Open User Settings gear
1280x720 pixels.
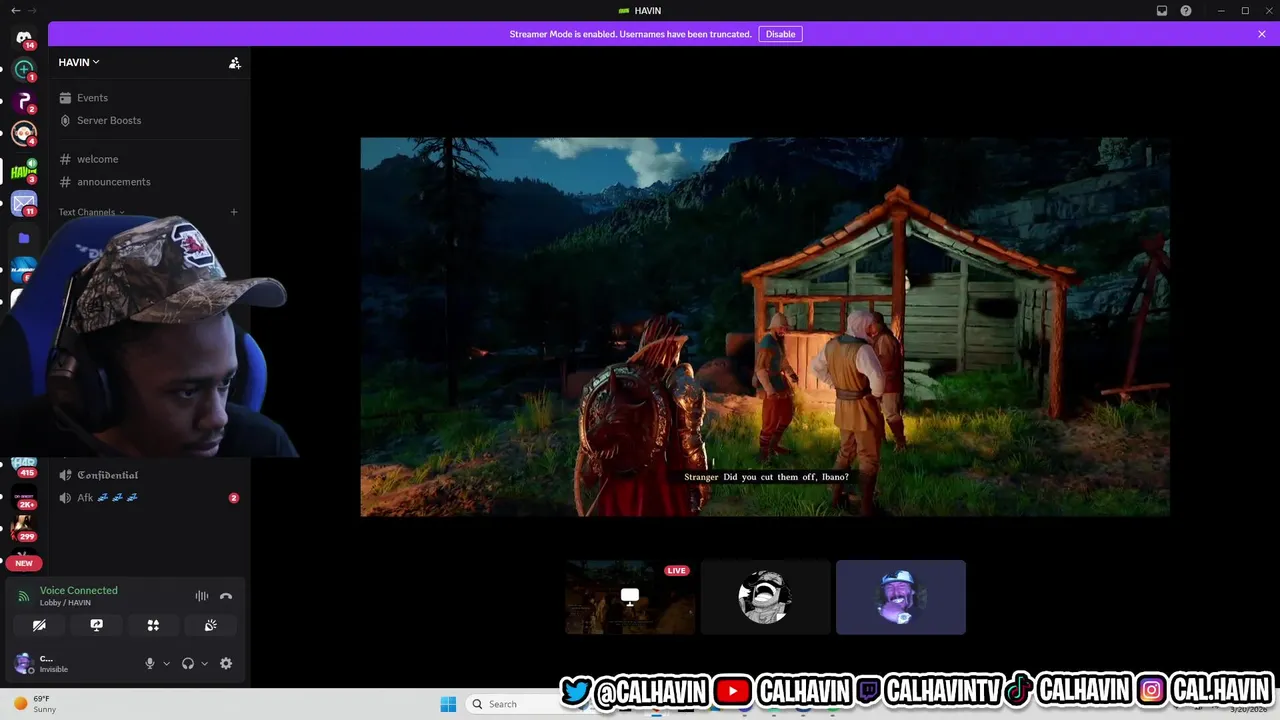coord(226,663)
